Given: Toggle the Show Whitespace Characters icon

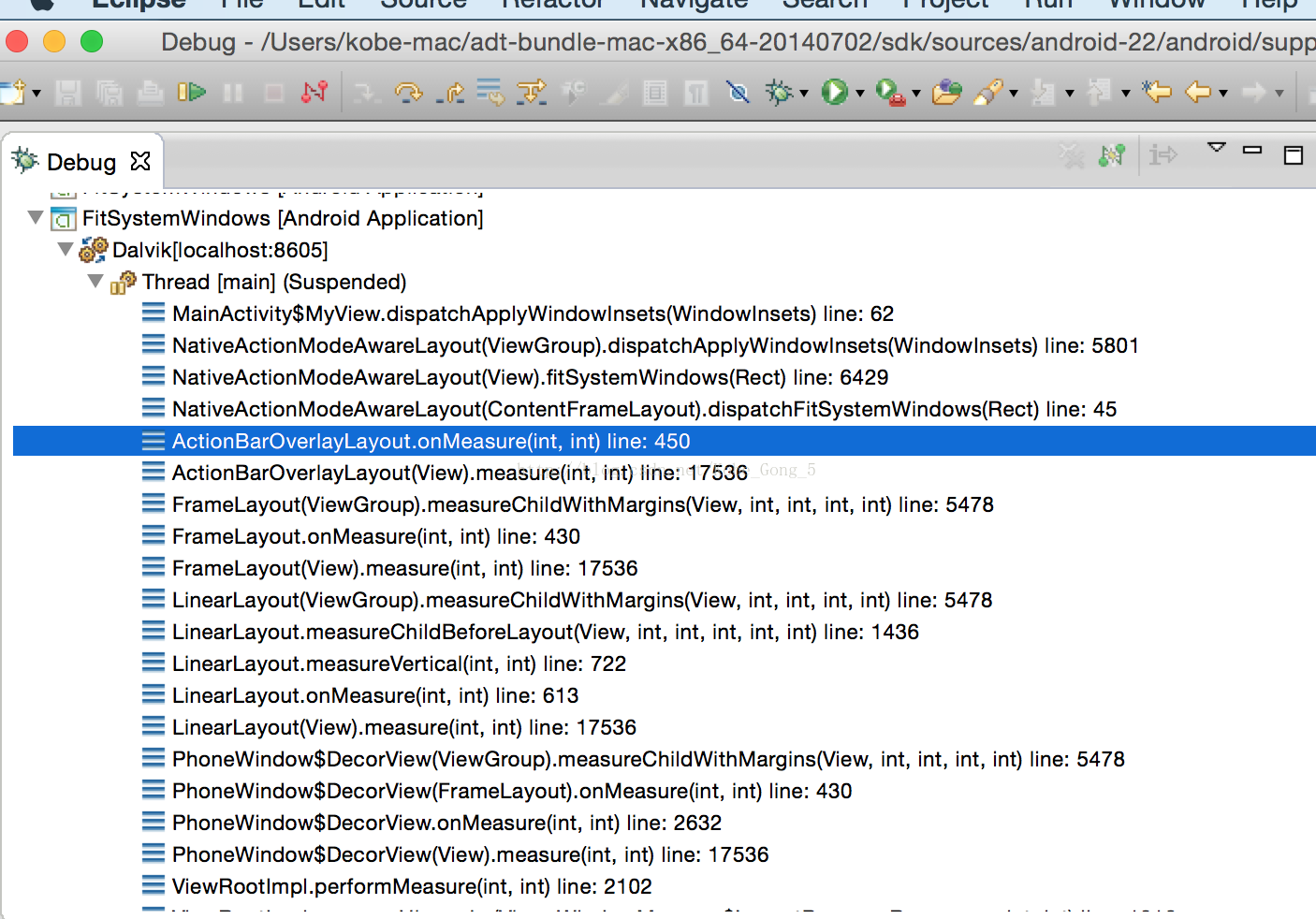Looking at the screenshot, I should pos(696,92).
